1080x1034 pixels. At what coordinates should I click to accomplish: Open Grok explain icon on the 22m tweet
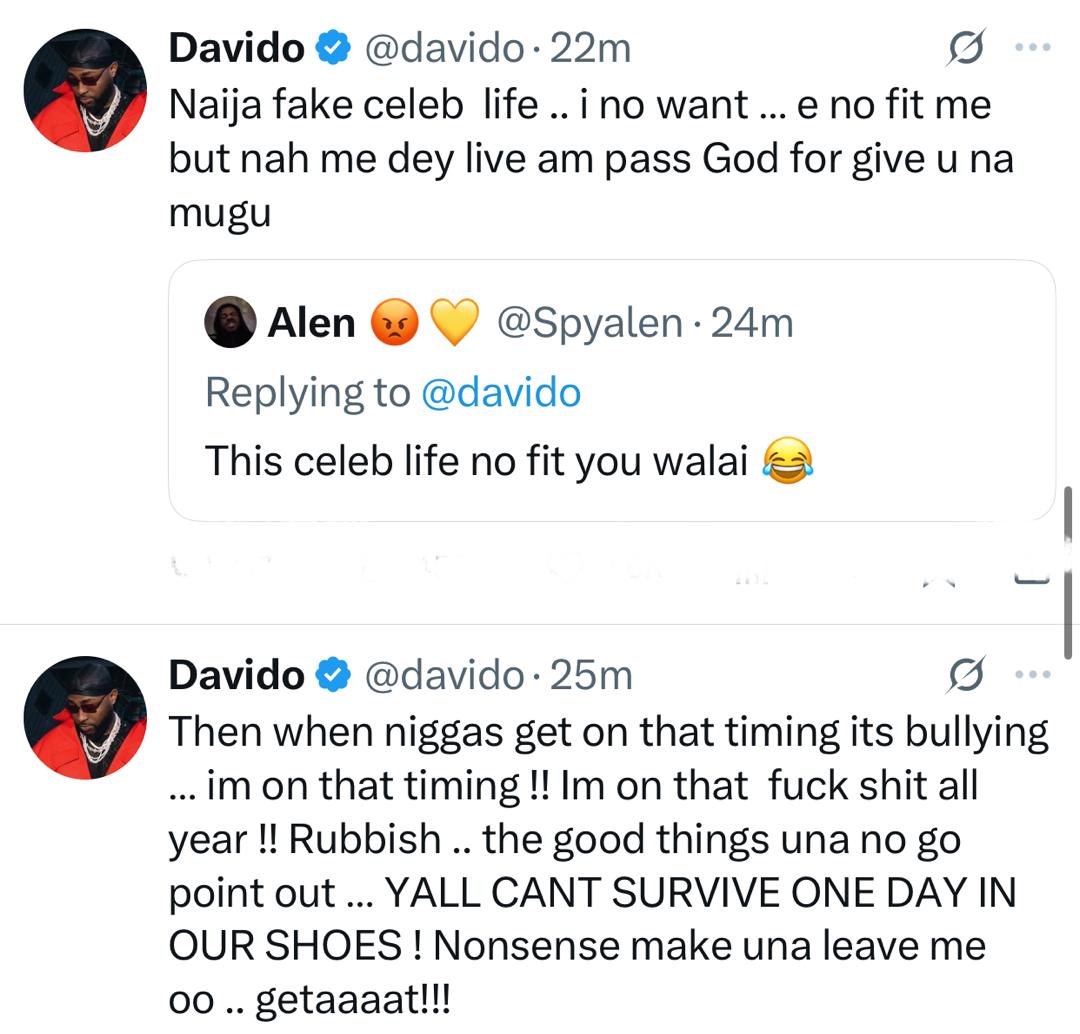(967, 48)
